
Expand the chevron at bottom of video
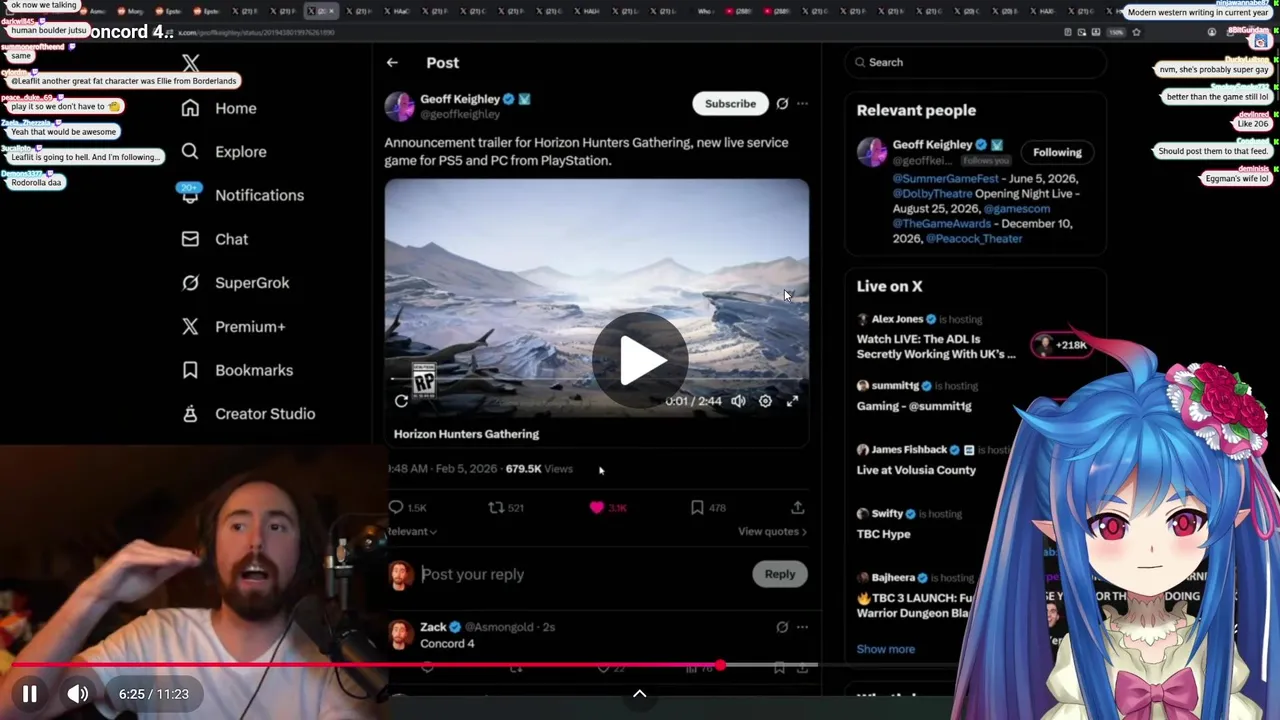(x=640, y=694)
